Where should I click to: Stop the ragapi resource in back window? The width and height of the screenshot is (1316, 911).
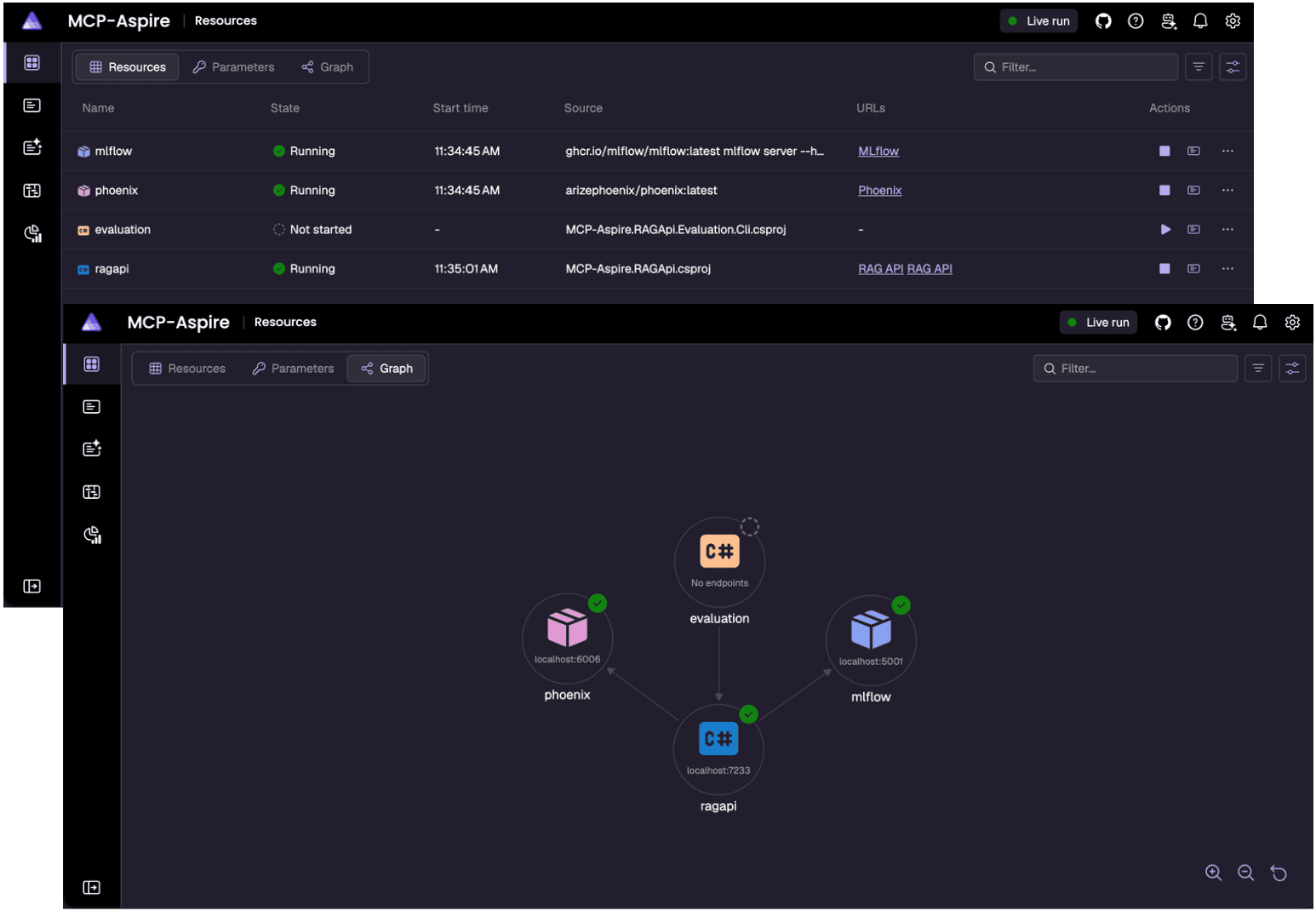[1164, 268]
